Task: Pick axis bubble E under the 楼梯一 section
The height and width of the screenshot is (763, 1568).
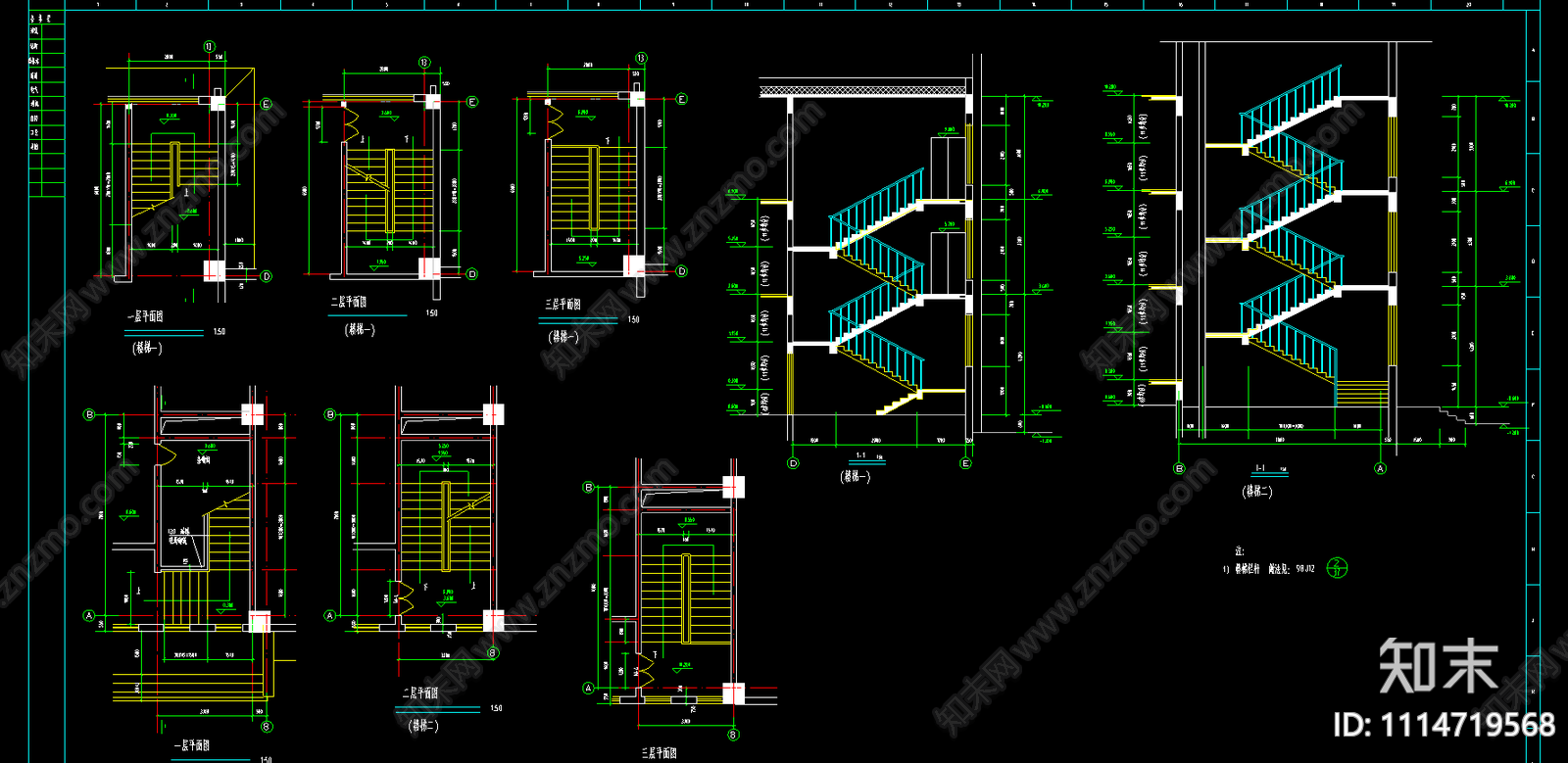Action: (x=965, y=463)
